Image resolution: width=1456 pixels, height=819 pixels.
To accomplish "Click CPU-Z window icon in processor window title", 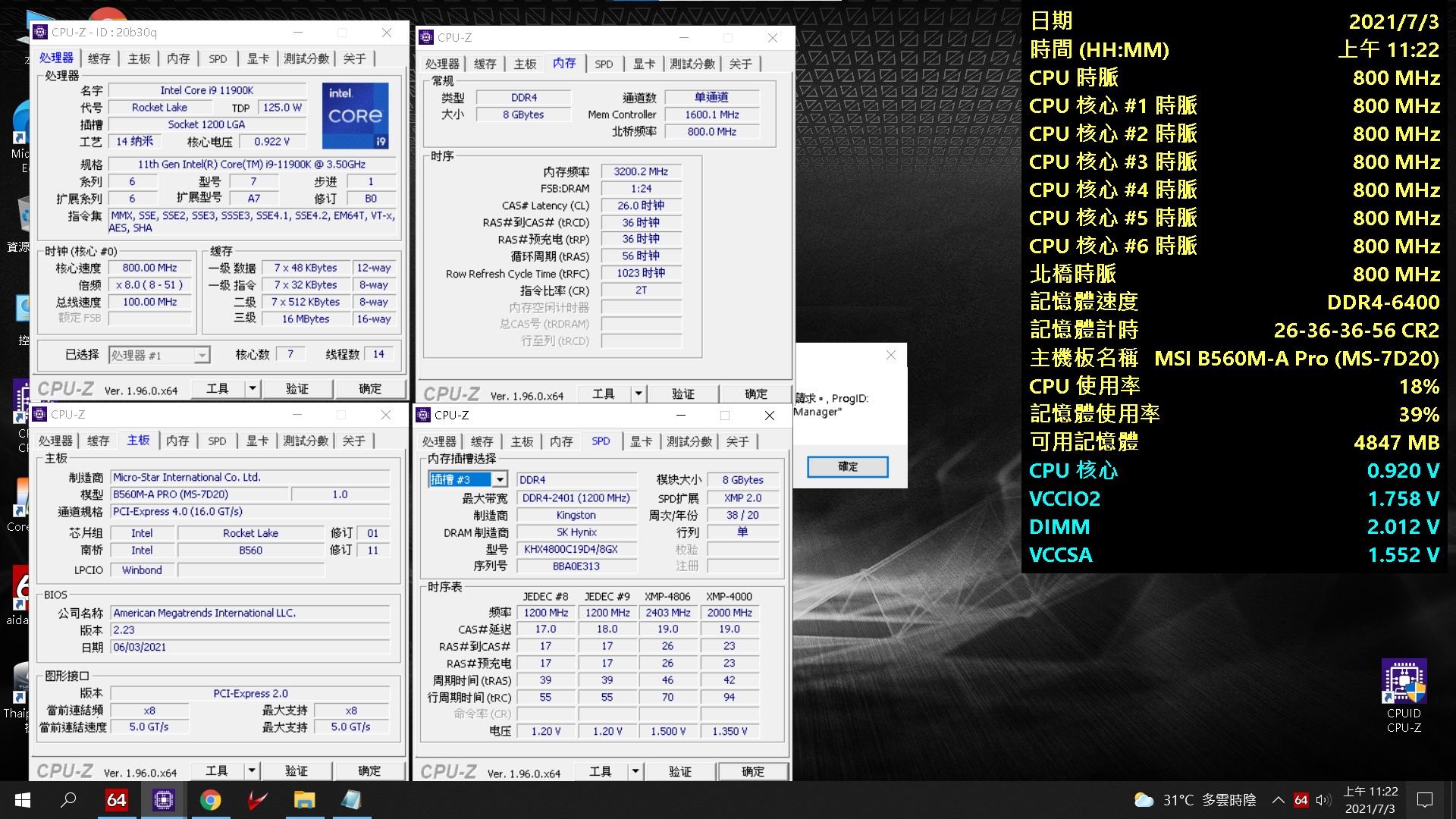I will coord(41,33).
